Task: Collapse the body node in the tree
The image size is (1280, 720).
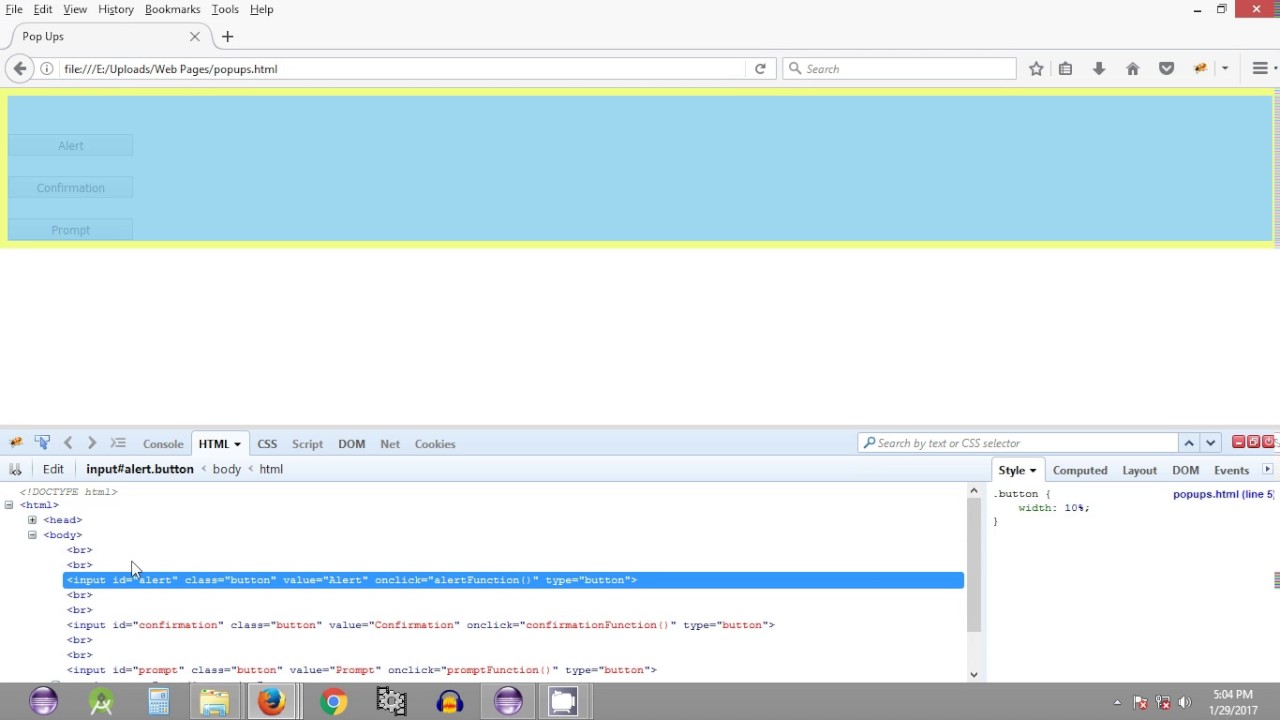Action: coord(32,535)
